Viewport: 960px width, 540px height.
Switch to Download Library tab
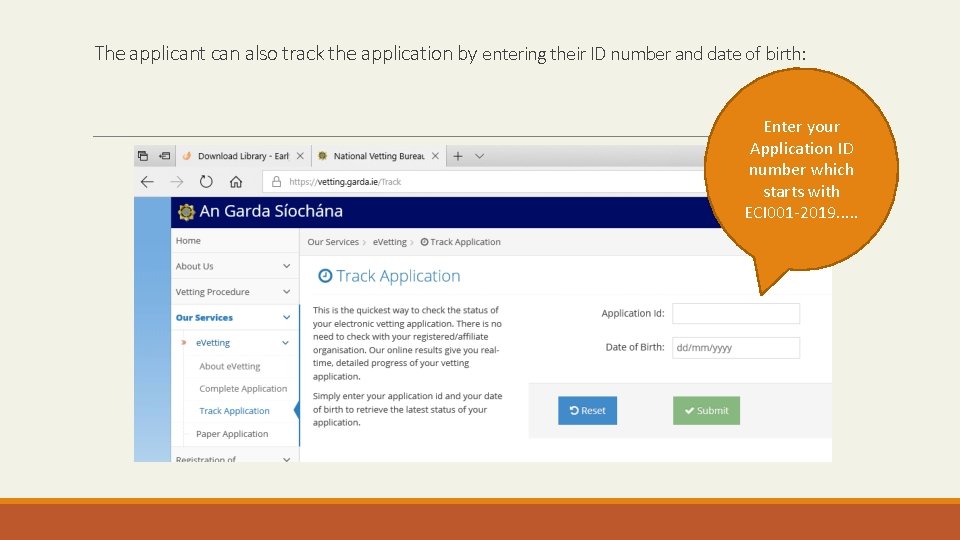[243, 156]
